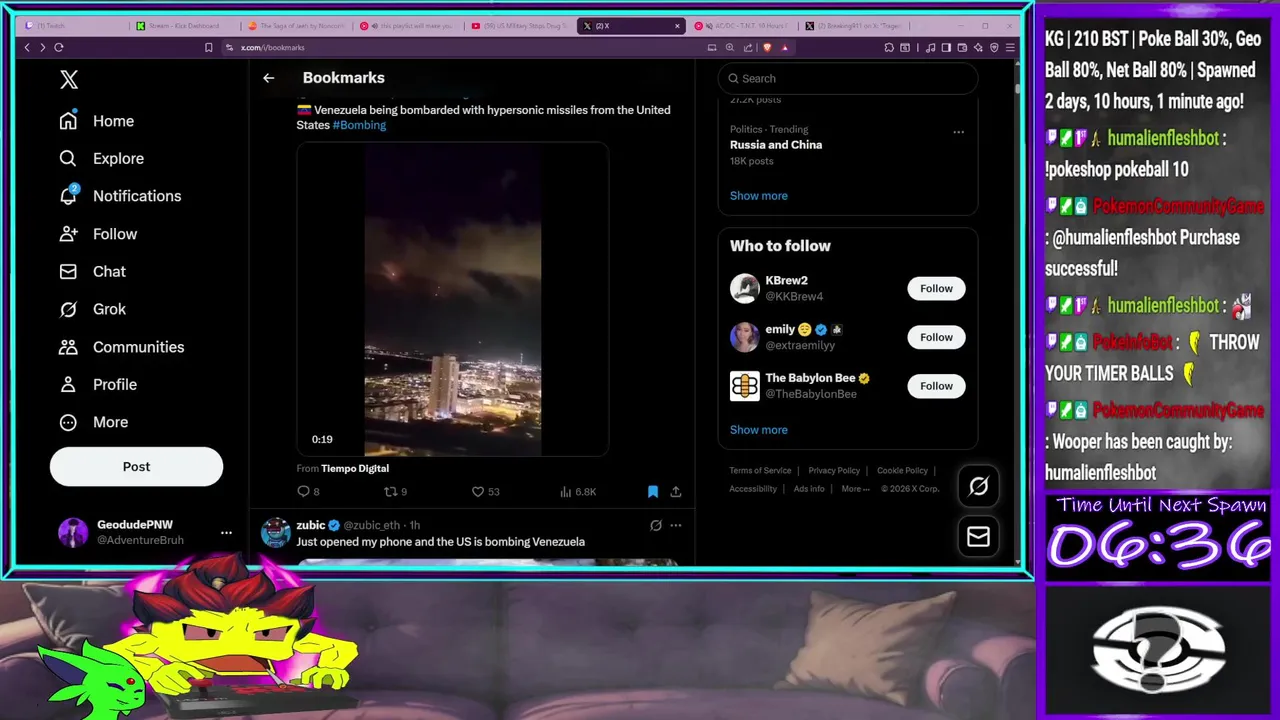Open the floating messages envelope button
This screenshot has height=720, width=1280.
(x=978, y=537)
